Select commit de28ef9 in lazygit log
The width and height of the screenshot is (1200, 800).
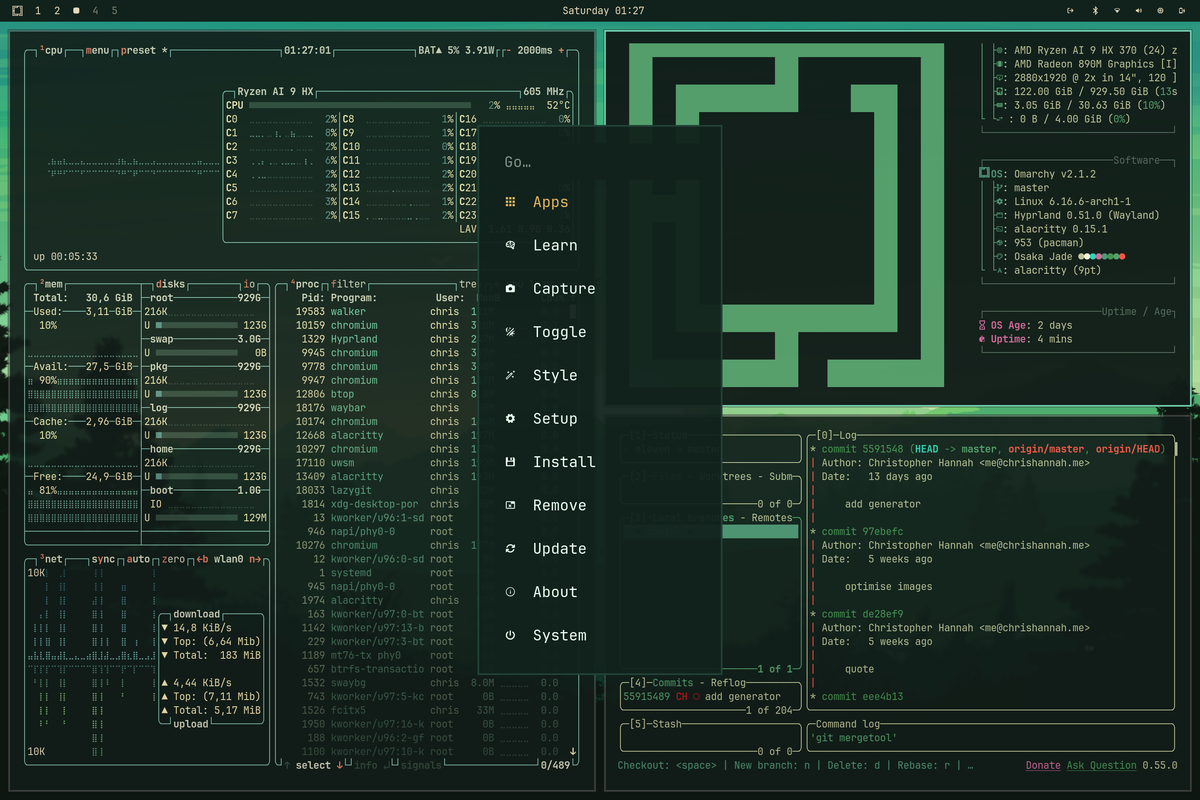863,614
